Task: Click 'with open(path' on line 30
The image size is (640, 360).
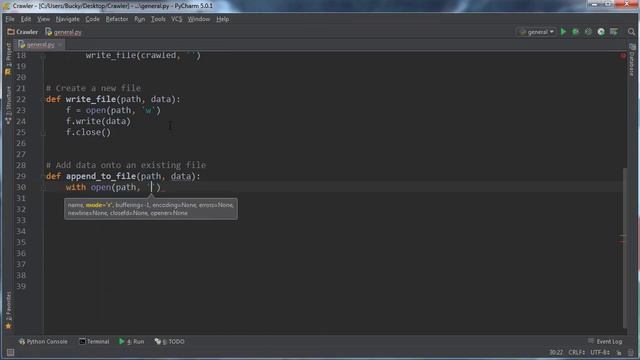Action: pos(101,187)
